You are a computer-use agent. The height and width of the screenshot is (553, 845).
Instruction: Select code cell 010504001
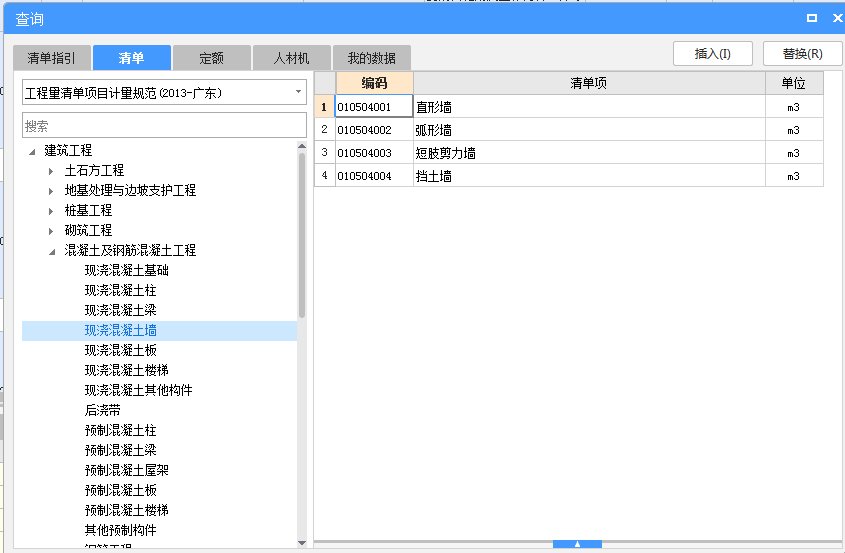coord(374,107)
